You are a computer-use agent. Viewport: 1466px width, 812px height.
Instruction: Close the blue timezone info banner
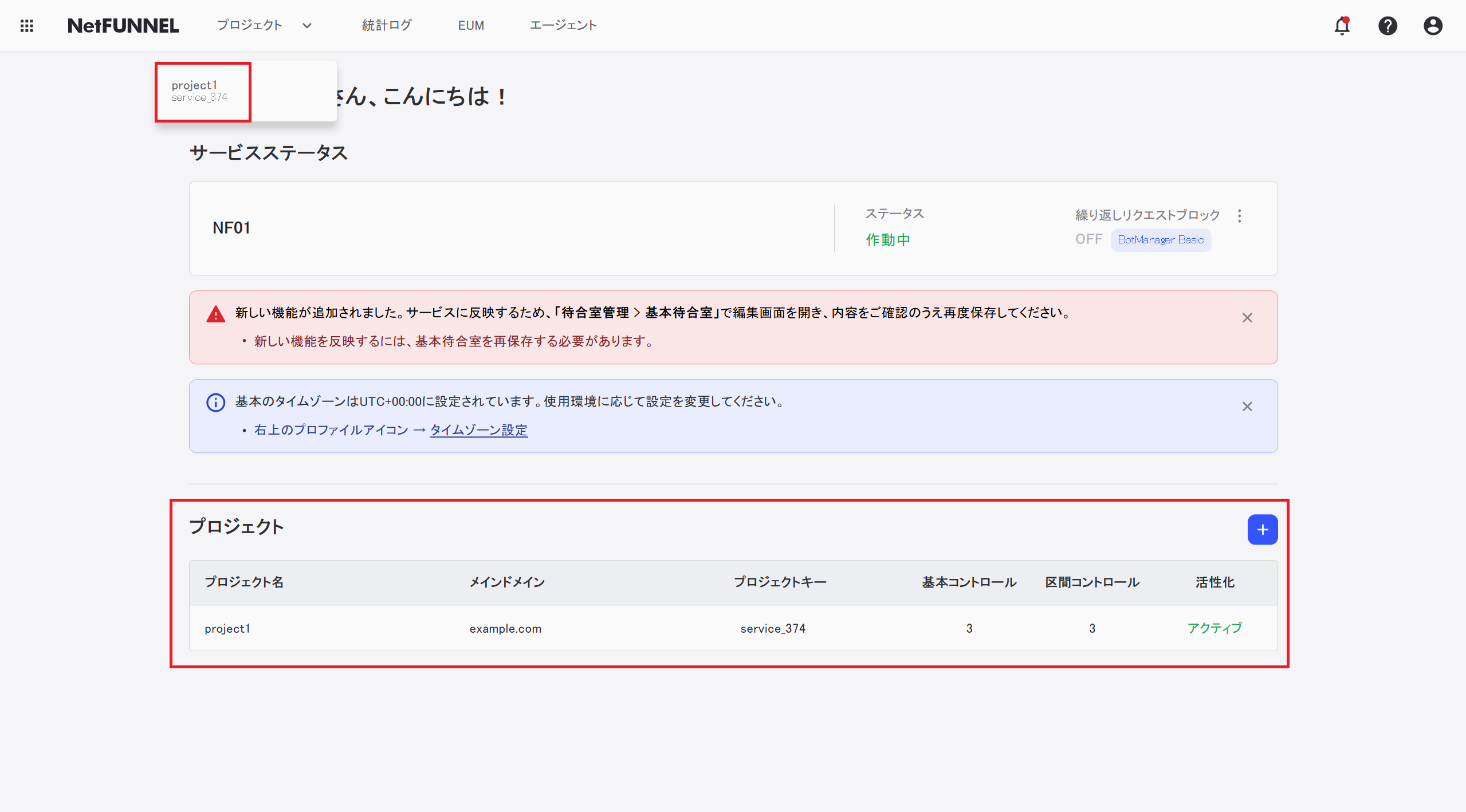[1247, 407]
